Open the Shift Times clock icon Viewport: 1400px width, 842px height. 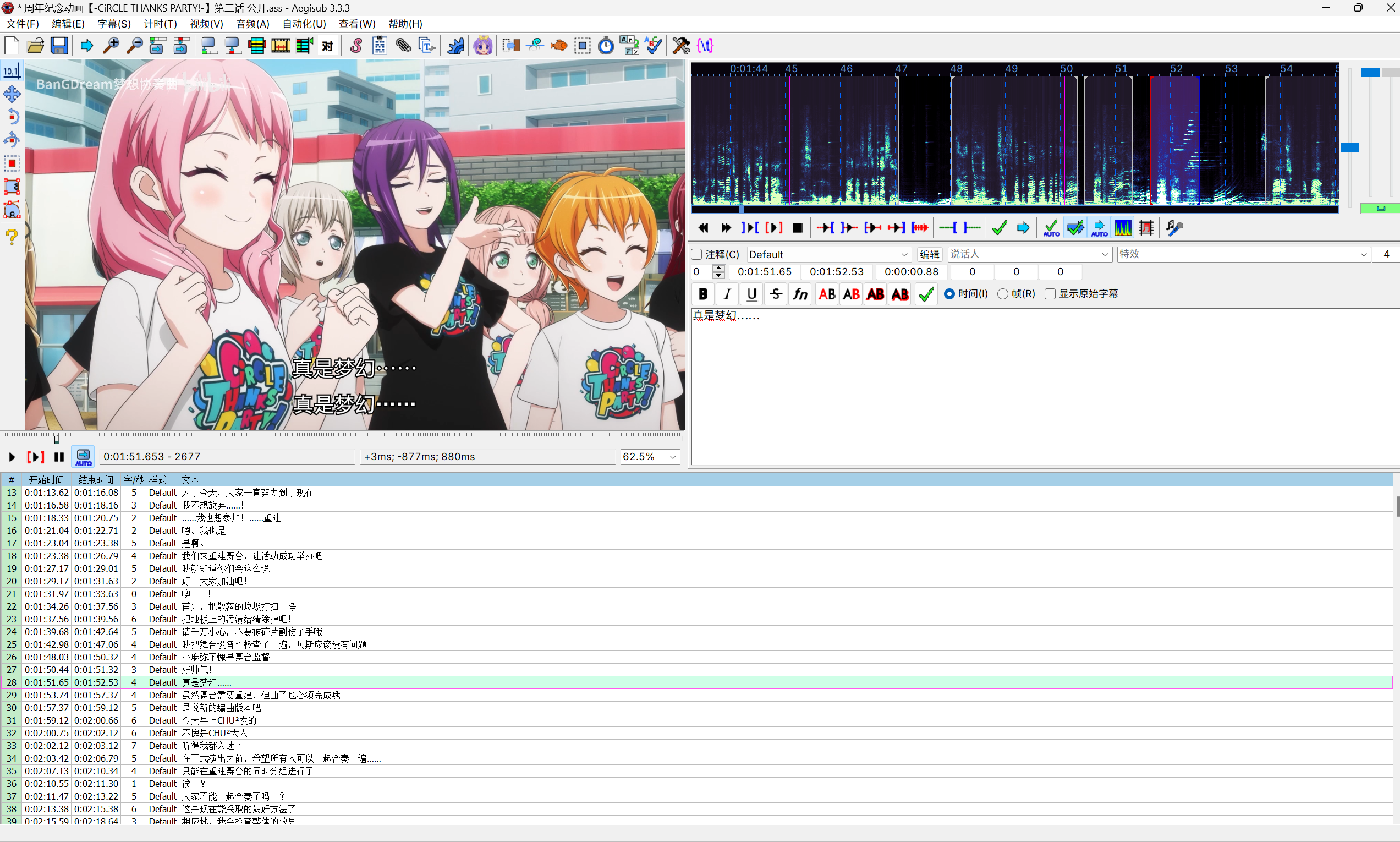[606, 45]
